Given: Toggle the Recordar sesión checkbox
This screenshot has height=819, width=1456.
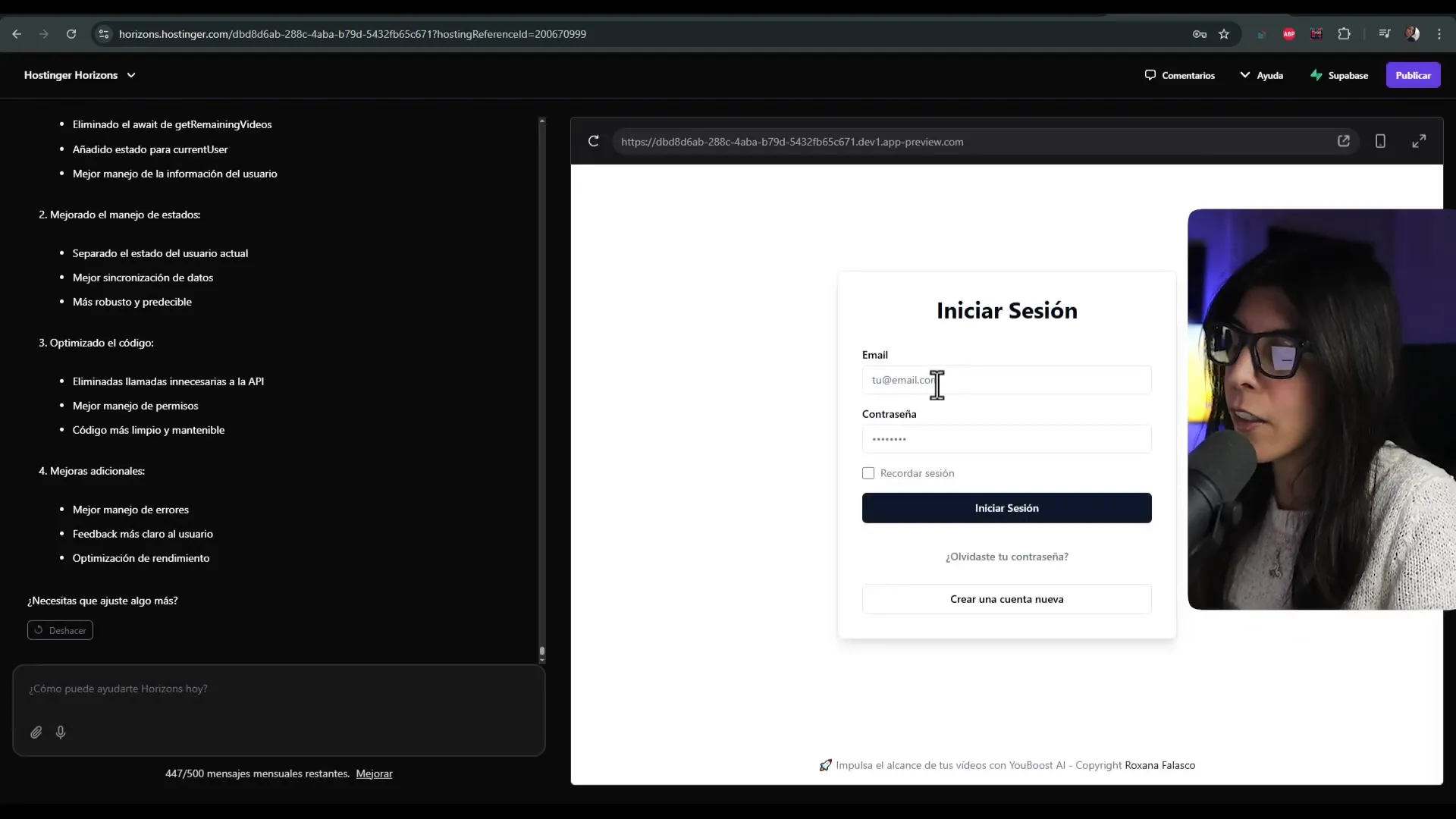Looking at the screenshot, I should pos(868,473).
